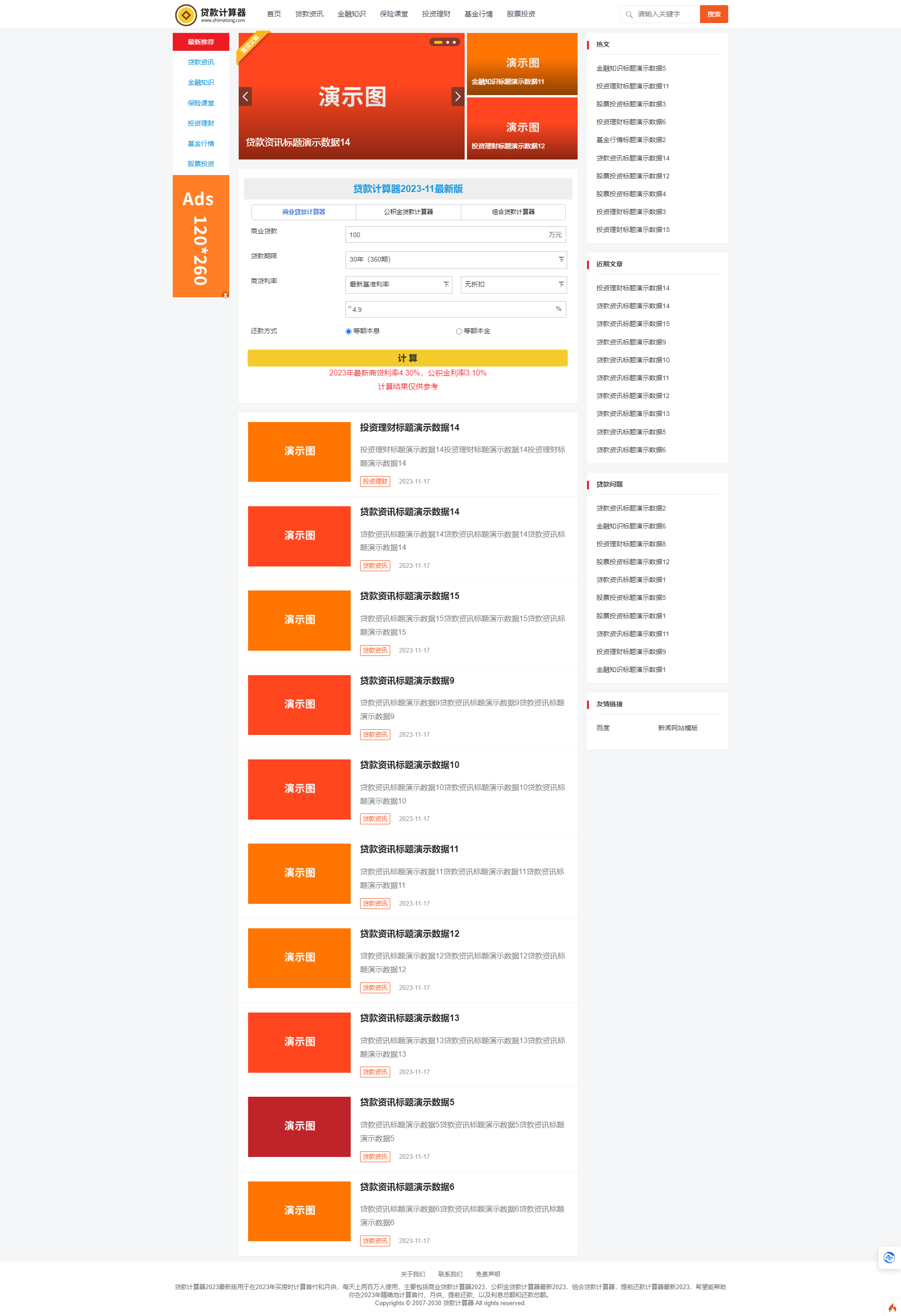This screenshot has height=1316, width=901.
Task: Open thumbnail of 投资理财标题演示数据14 article
Action: [299, 452]
